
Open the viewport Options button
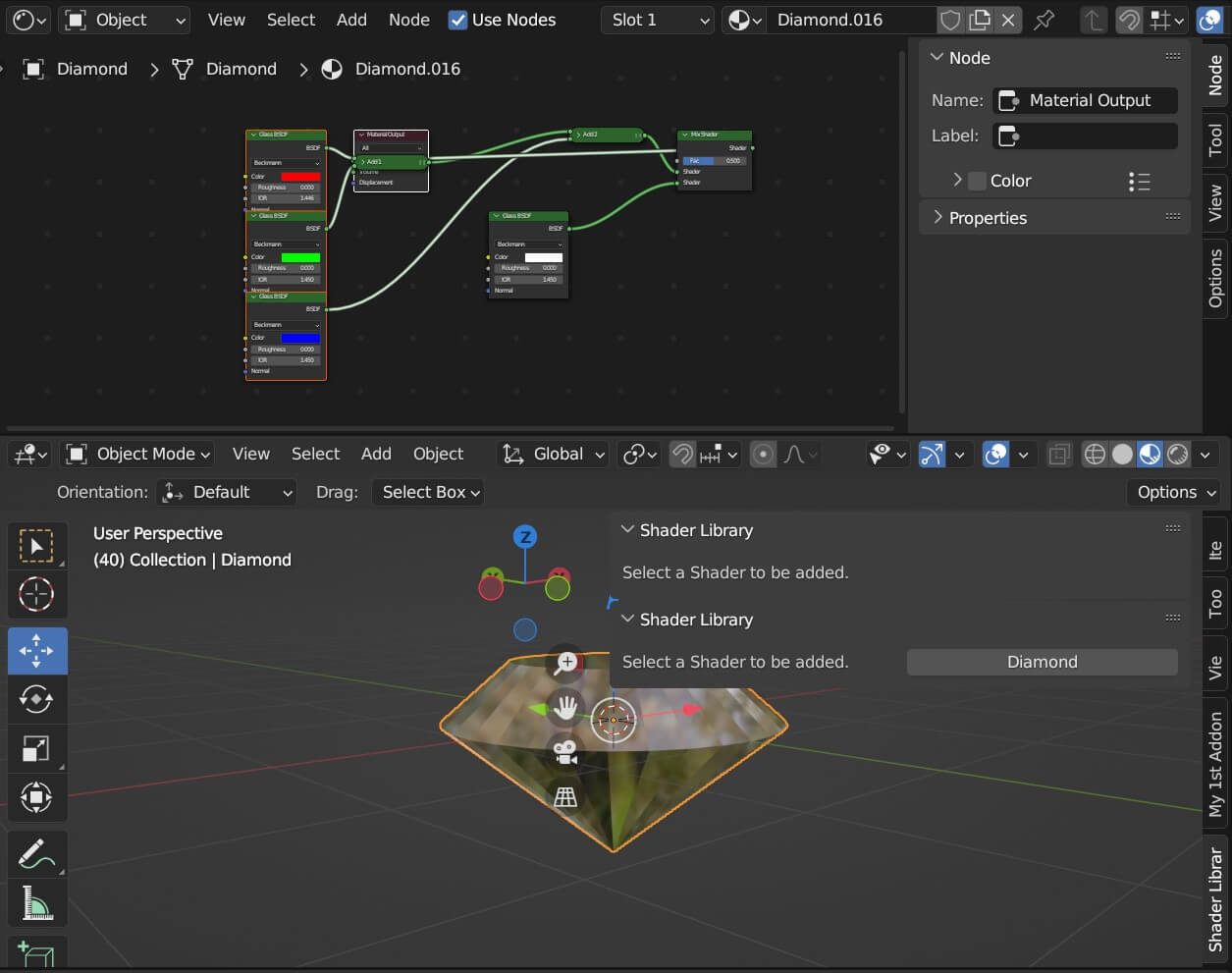click(x=1176, y=492)
